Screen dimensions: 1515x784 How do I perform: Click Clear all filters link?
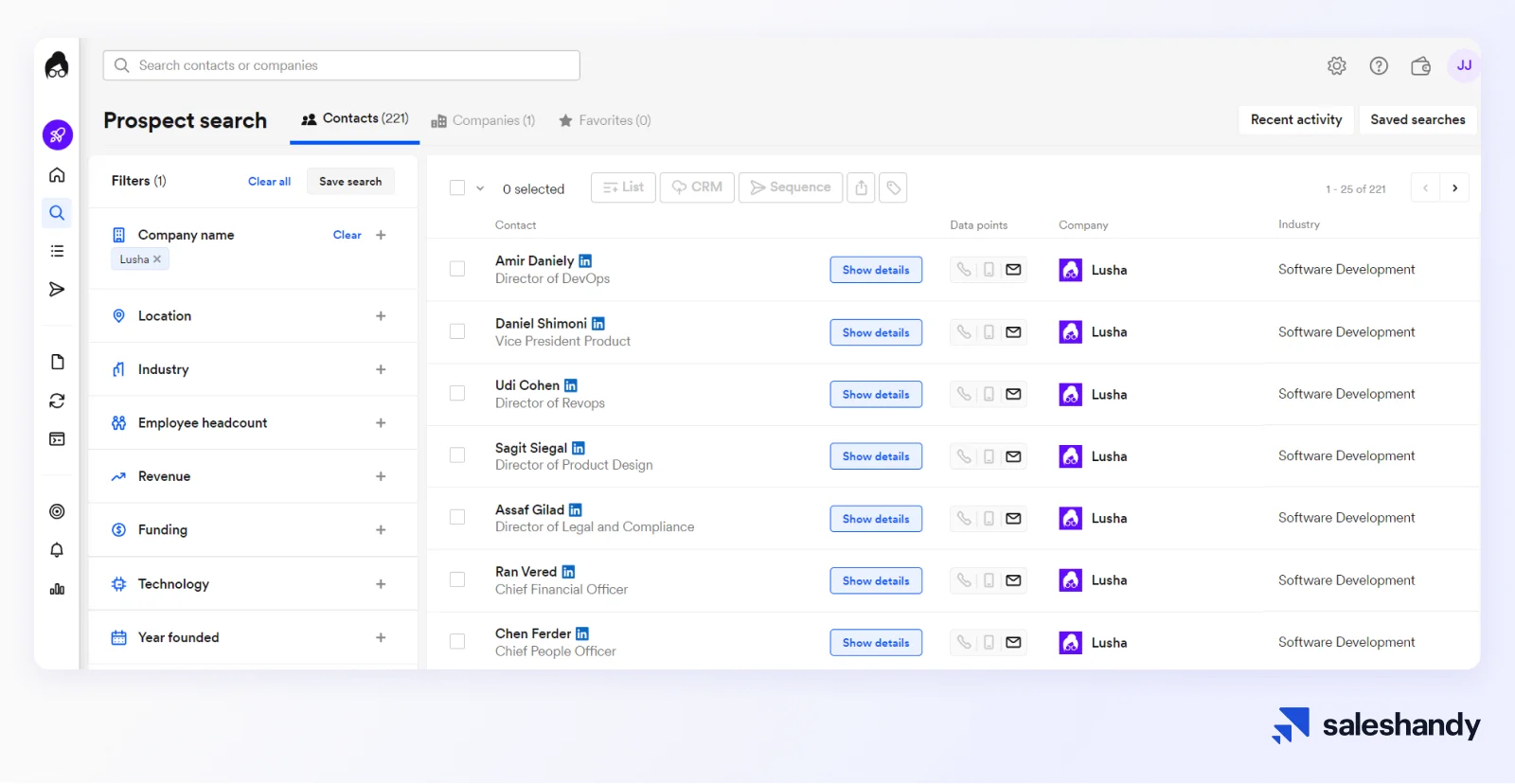[269, 182]
